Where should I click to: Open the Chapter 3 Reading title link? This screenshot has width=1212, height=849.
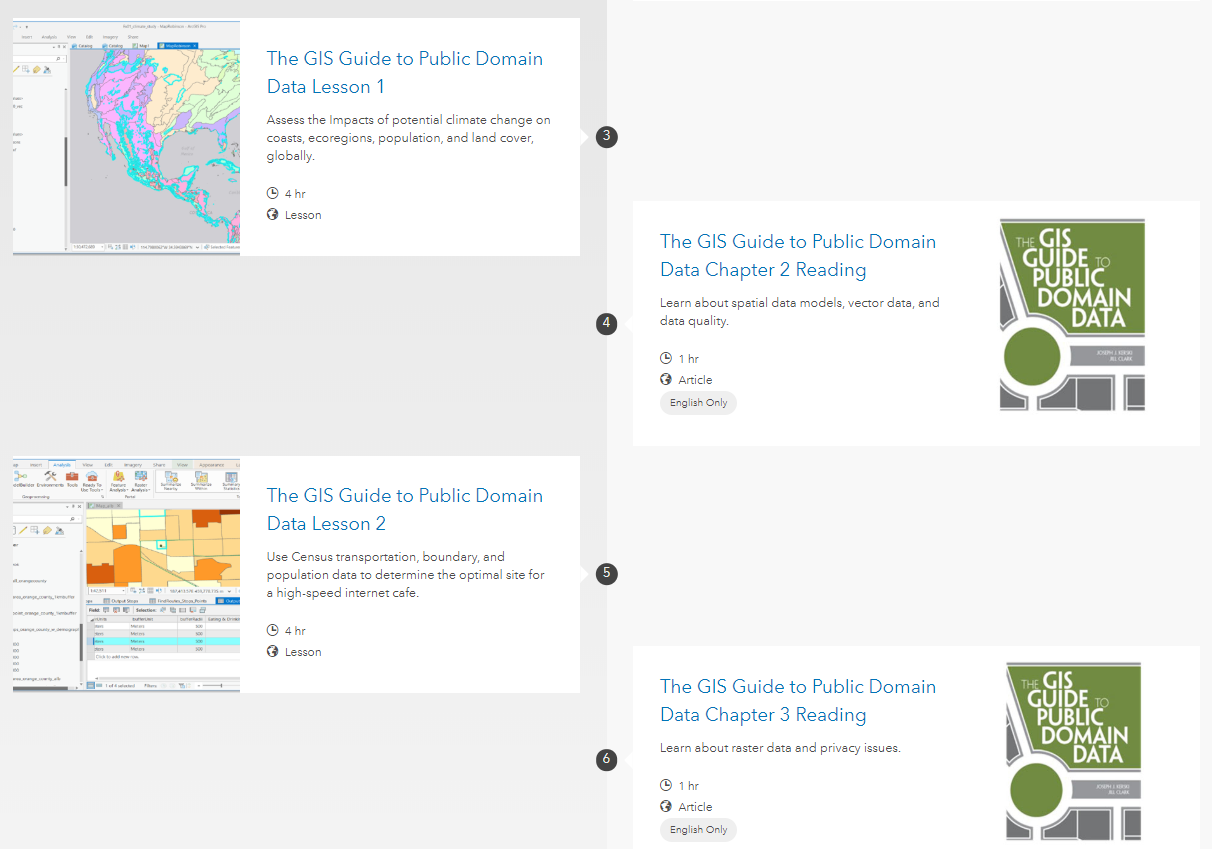point(798,700)
